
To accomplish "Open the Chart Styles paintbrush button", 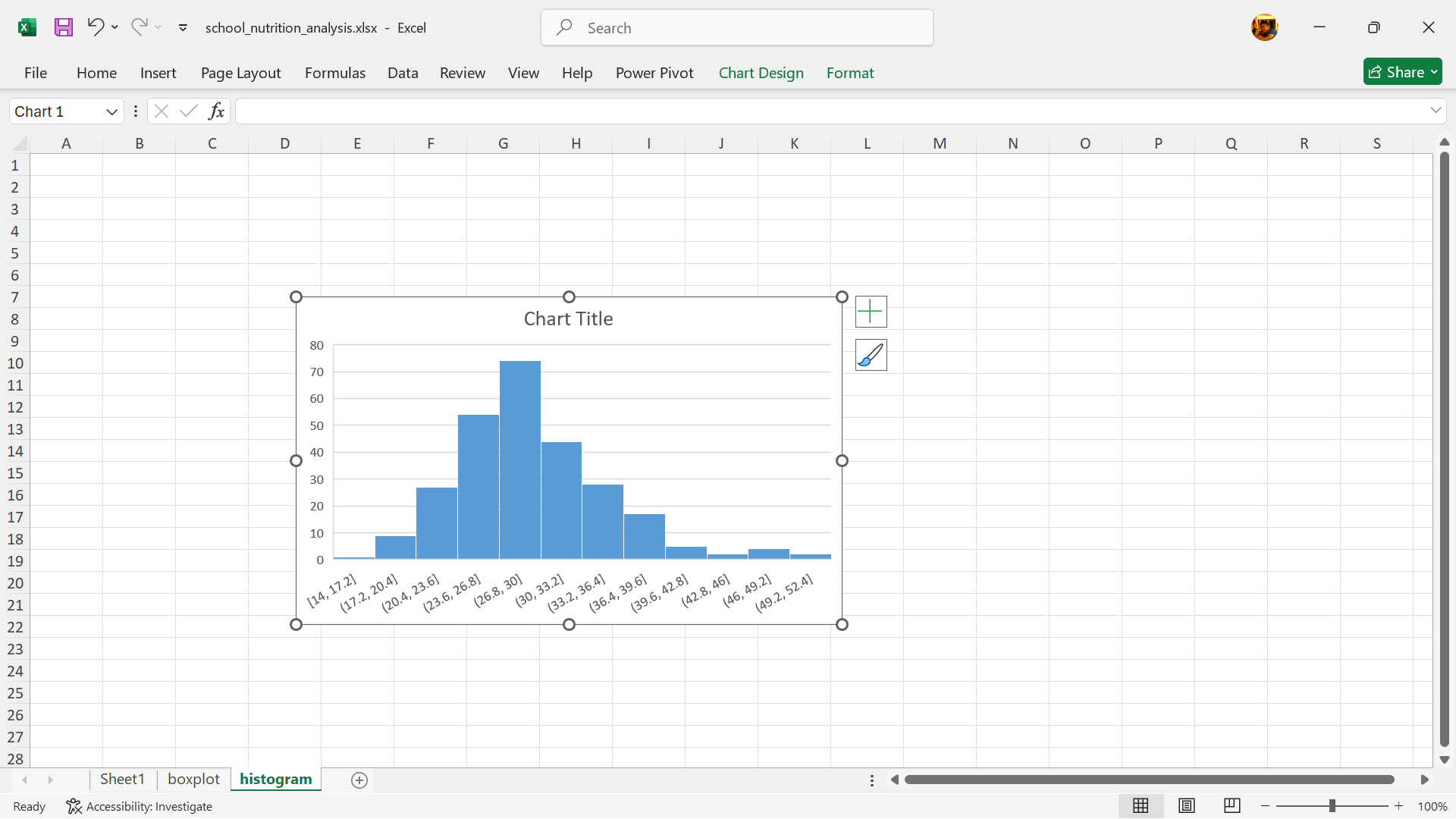I will click(871, 355).
